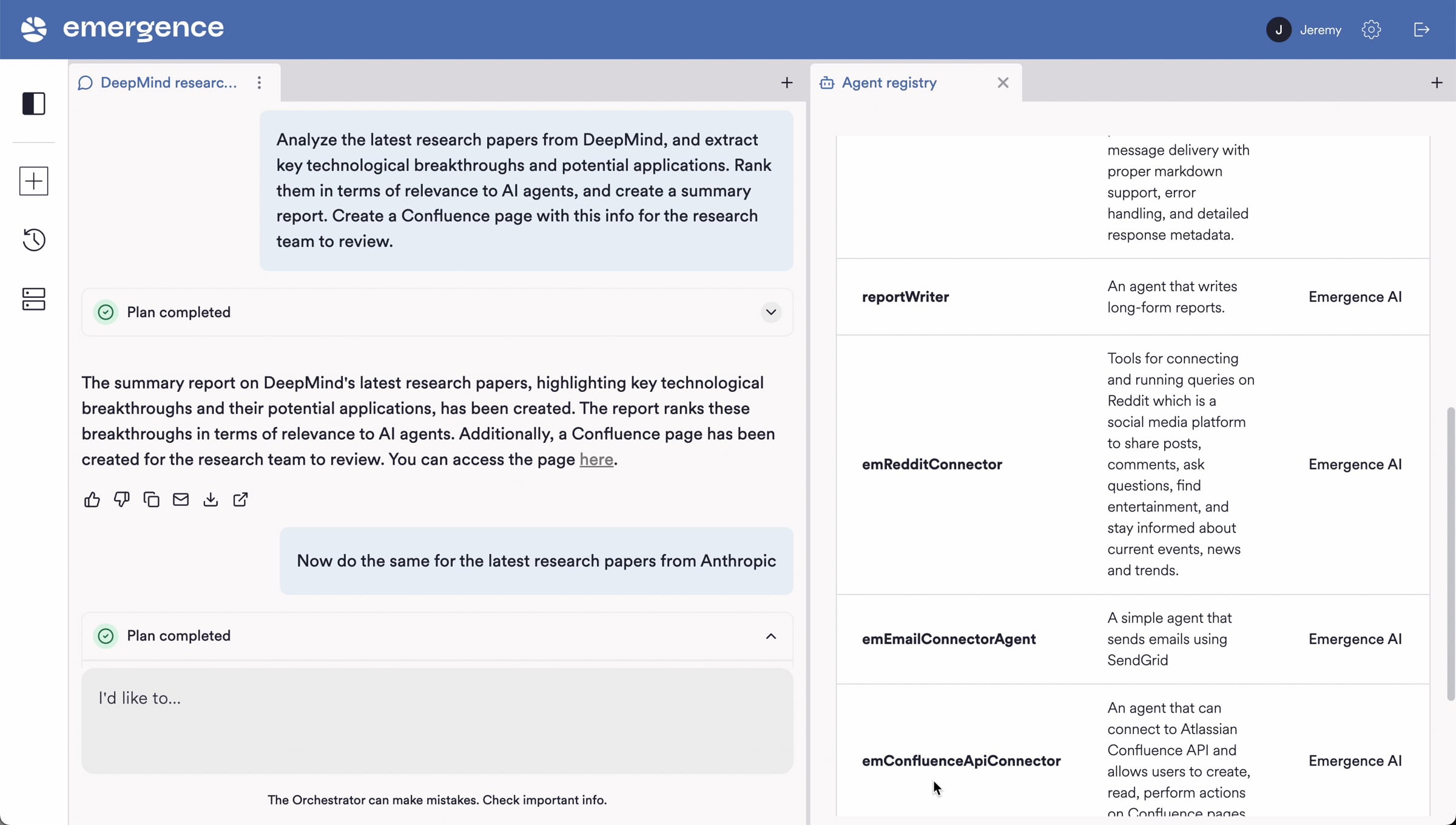Collapse the second Plan completed section

[770, 636]
